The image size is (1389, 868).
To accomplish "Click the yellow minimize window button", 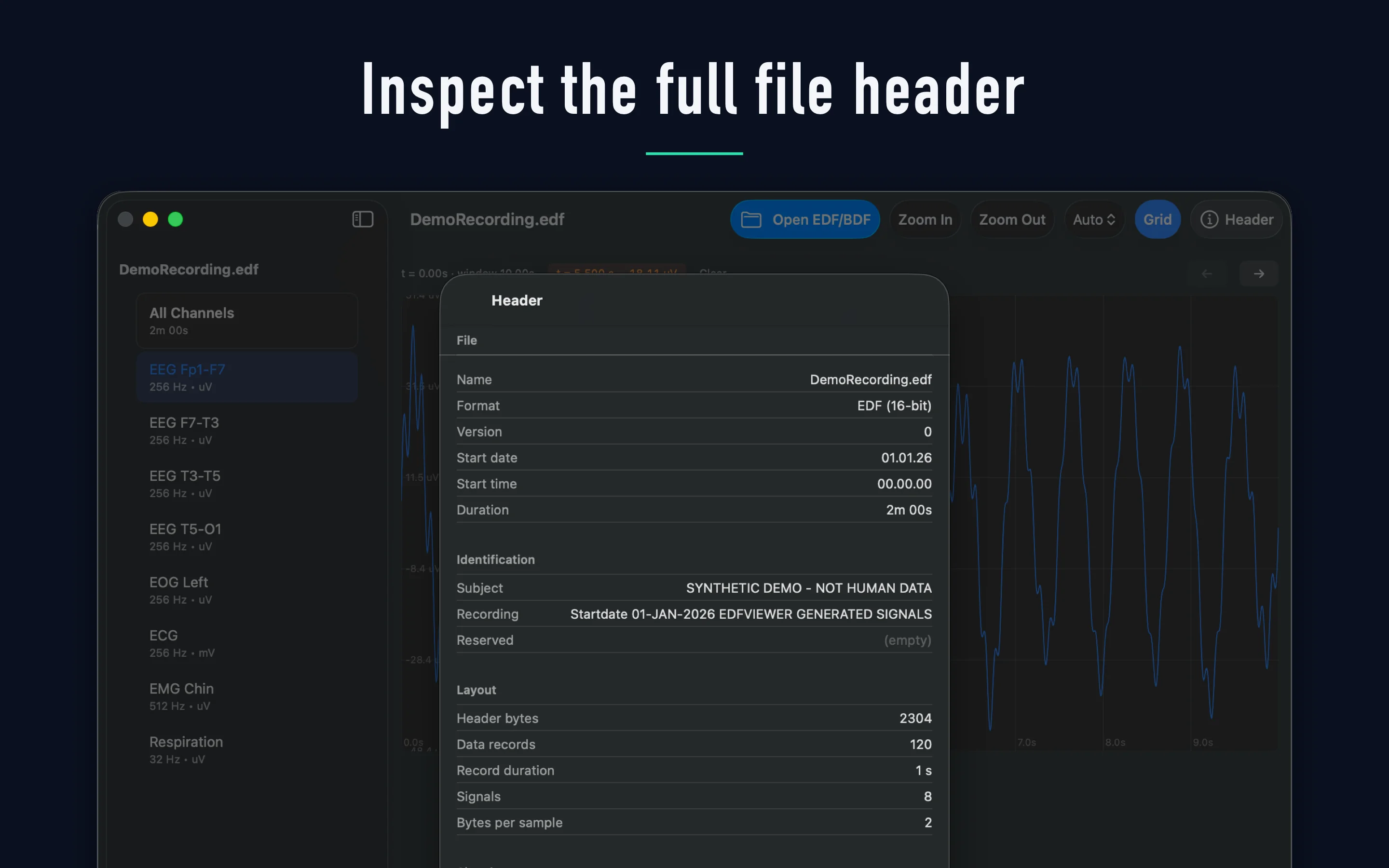I will pyautogui.click(x=150, y=219).
